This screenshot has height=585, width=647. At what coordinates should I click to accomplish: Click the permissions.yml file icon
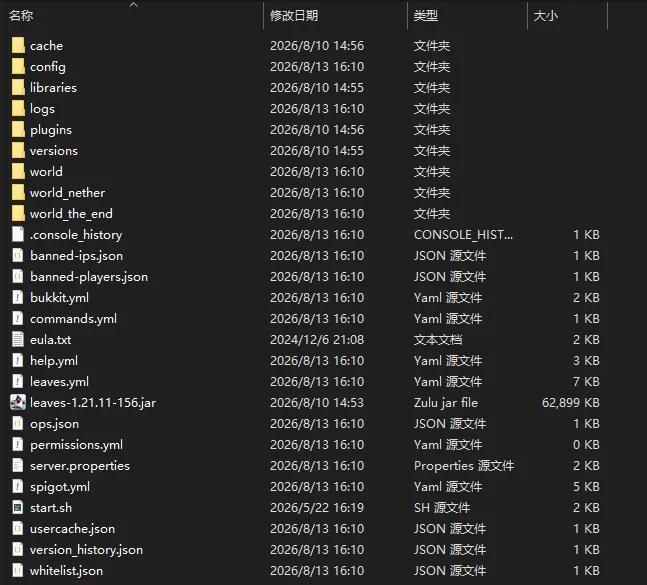pyautogui.click(x=18, y=445)
